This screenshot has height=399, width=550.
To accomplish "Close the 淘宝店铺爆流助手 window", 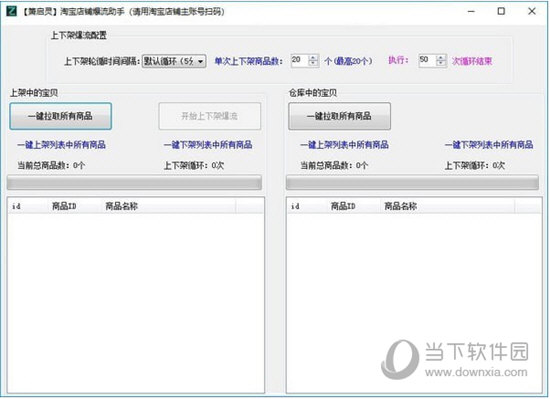I will pyautogui.click(x=532, y=11).
